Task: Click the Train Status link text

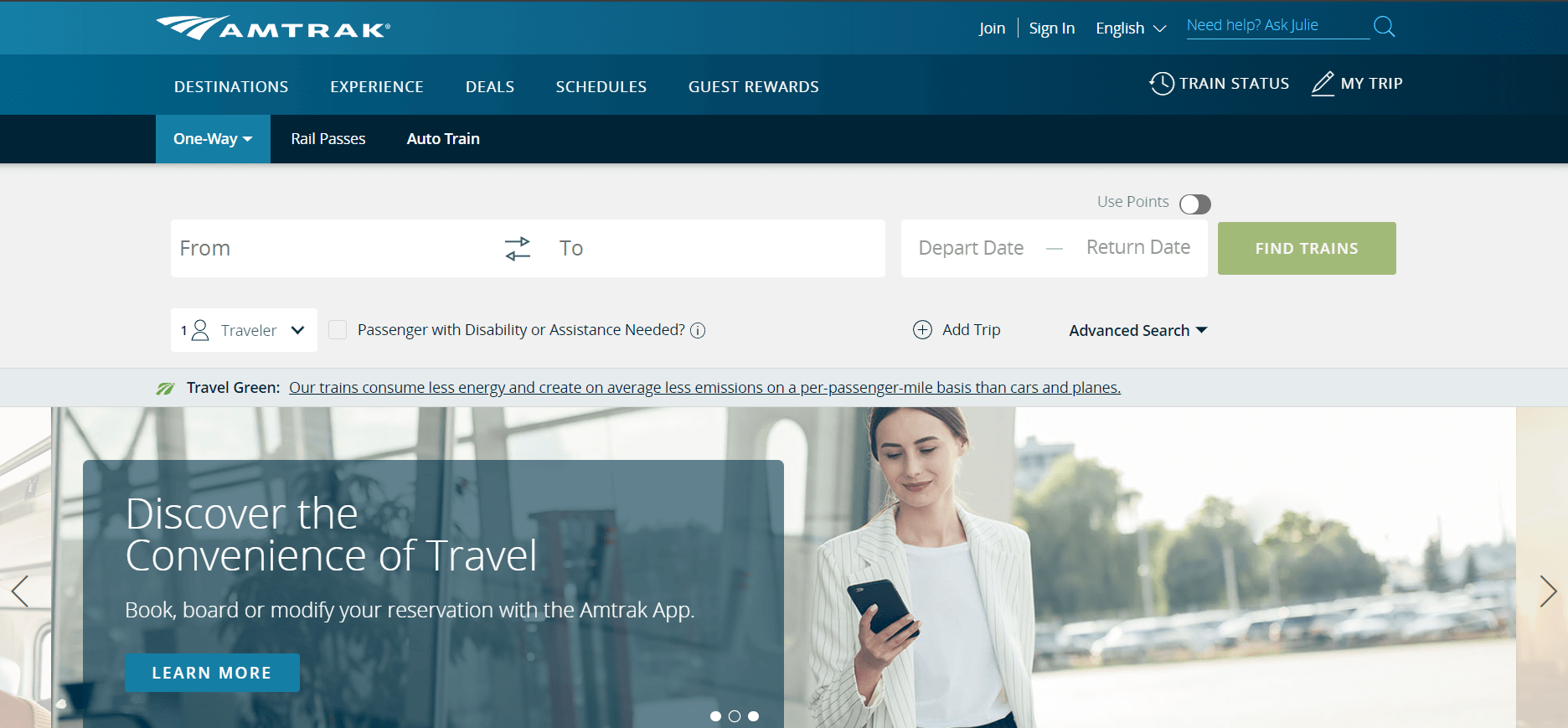Action: [x=1235, y=83]
